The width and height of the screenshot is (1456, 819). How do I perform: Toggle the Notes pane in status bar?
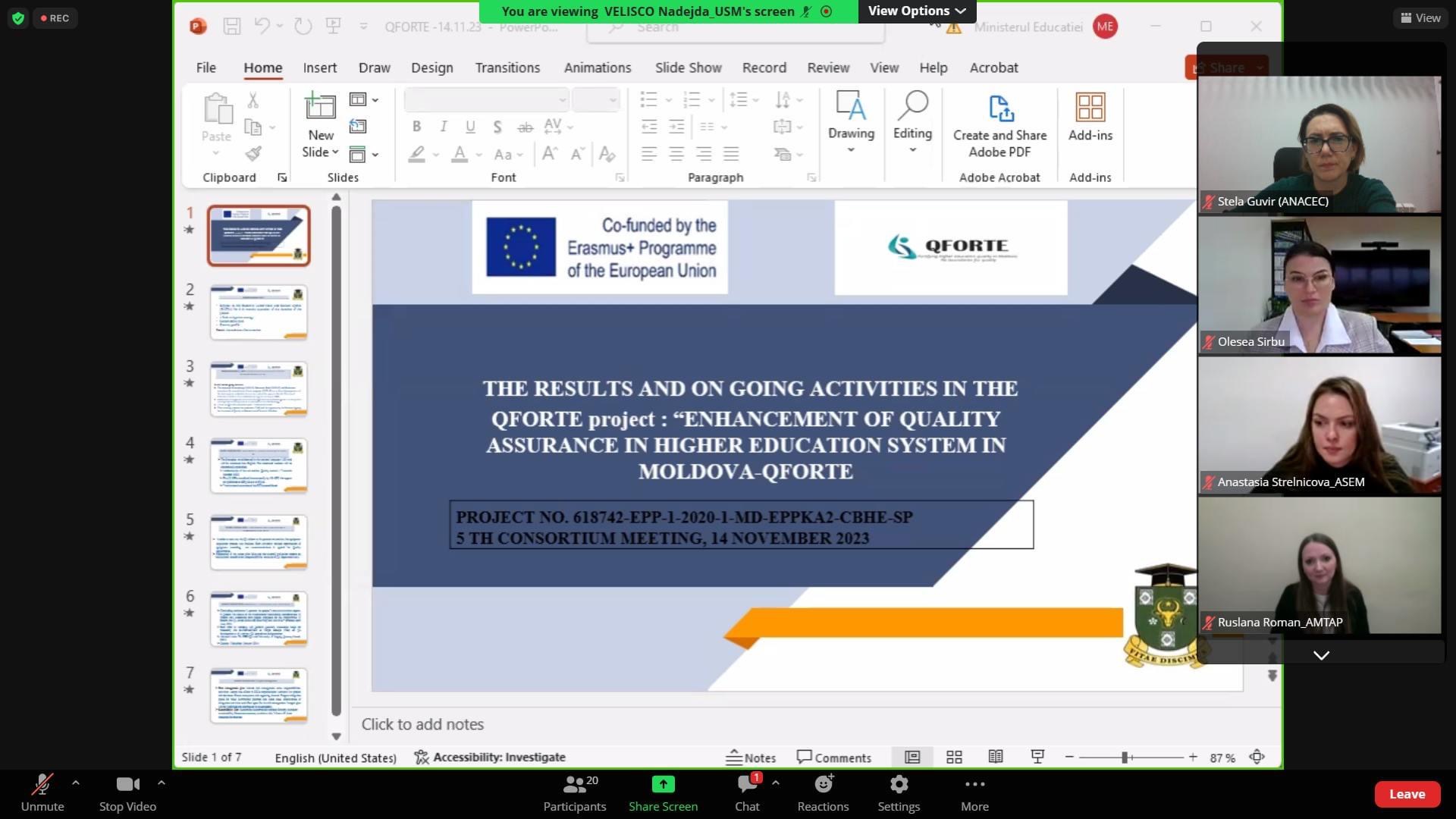coord(751,757)
